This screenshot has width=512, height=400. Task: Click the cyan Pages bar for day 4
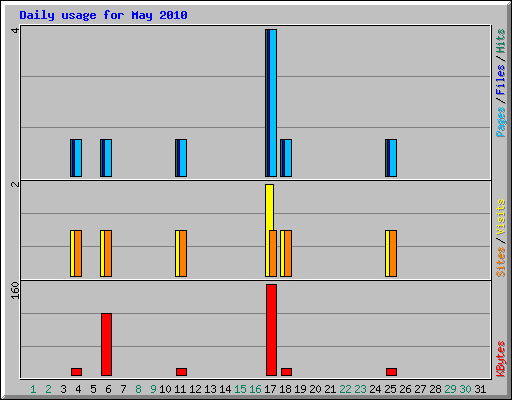tap(78, 158)
